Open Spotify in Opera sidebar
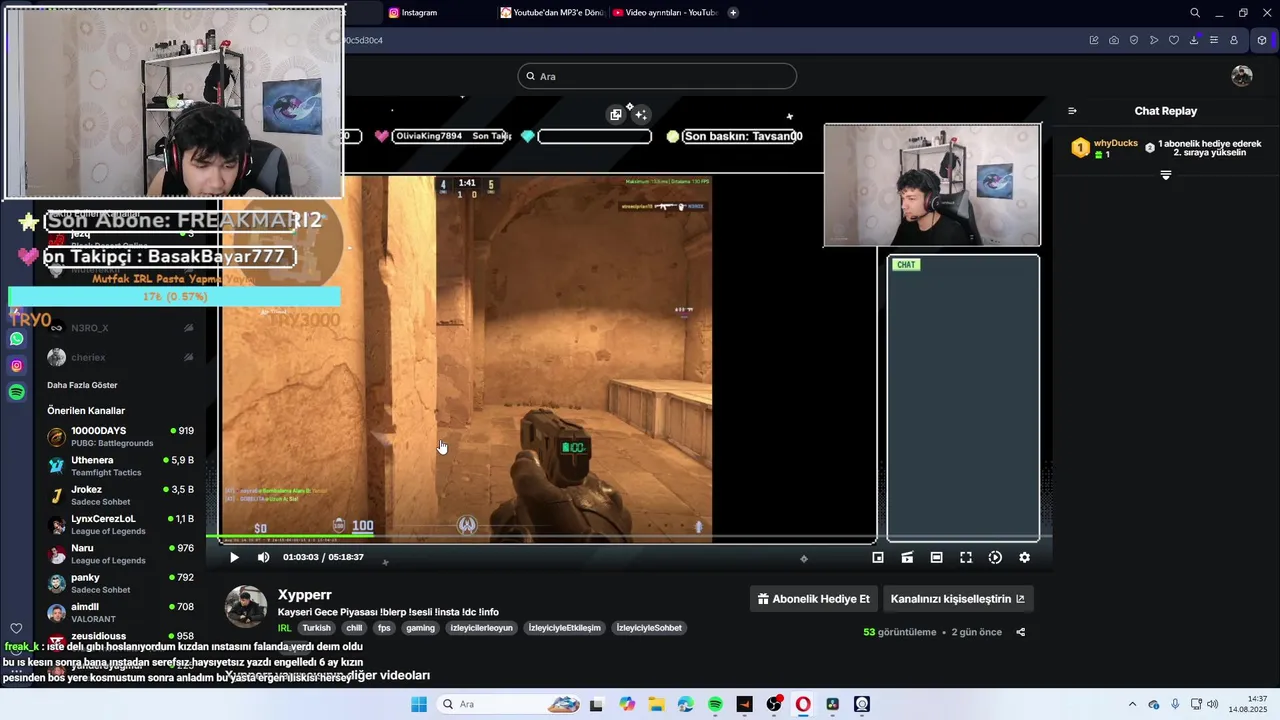This screenshot has width=1280, height=720. (x=16, y=393)
